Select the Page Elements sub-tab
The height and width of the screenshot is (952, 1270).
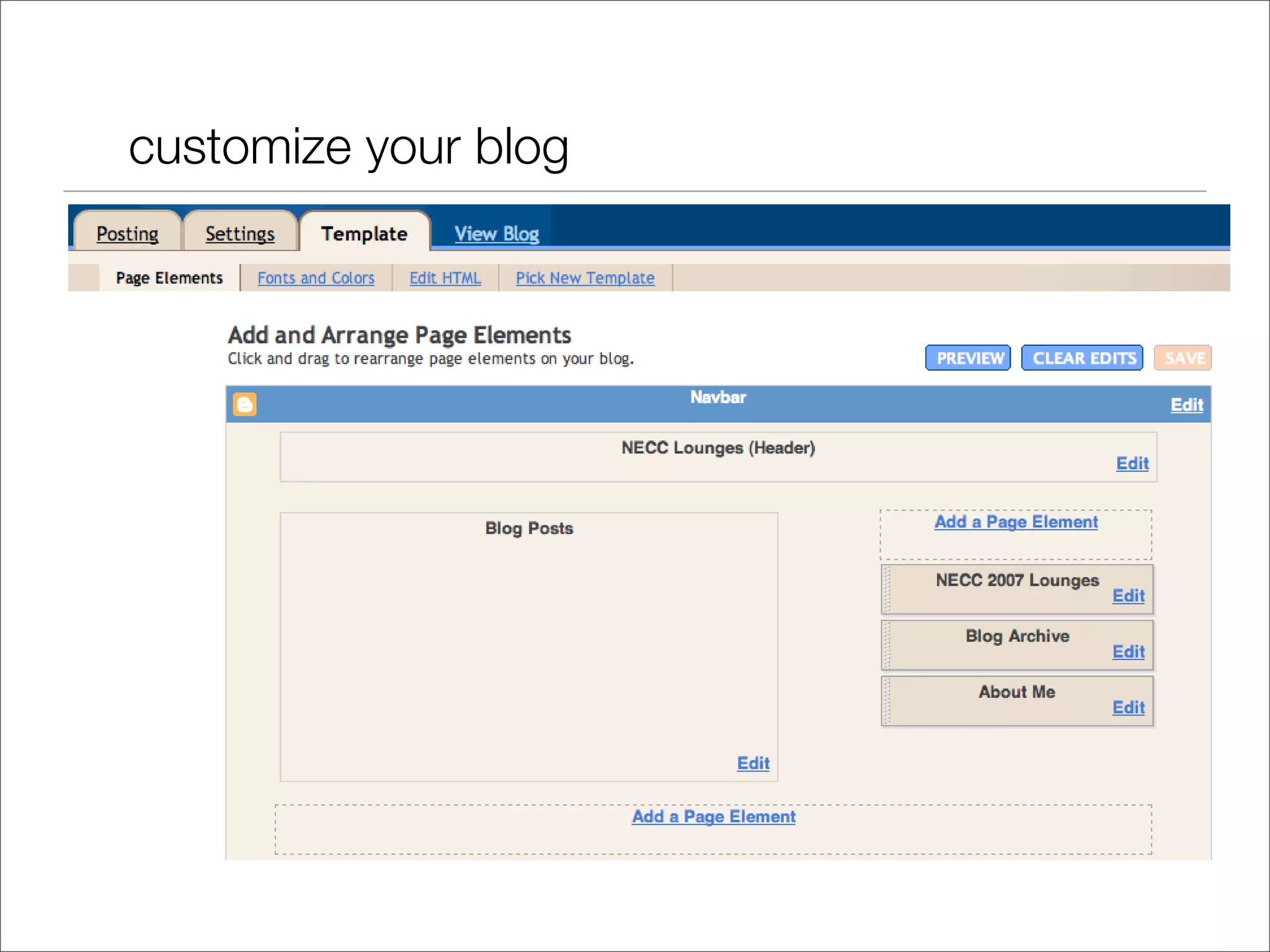169,278
